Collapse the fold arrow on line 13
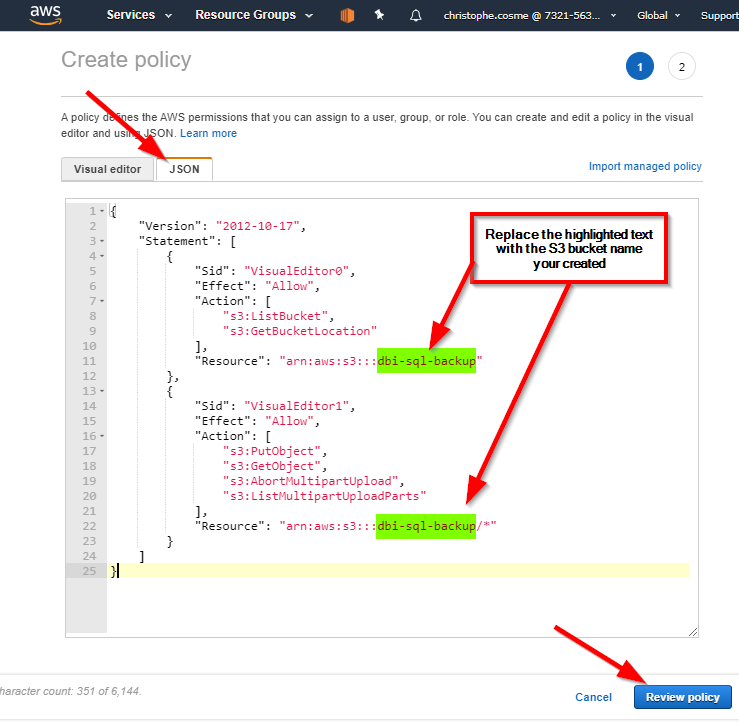 (x=102, y=391)
